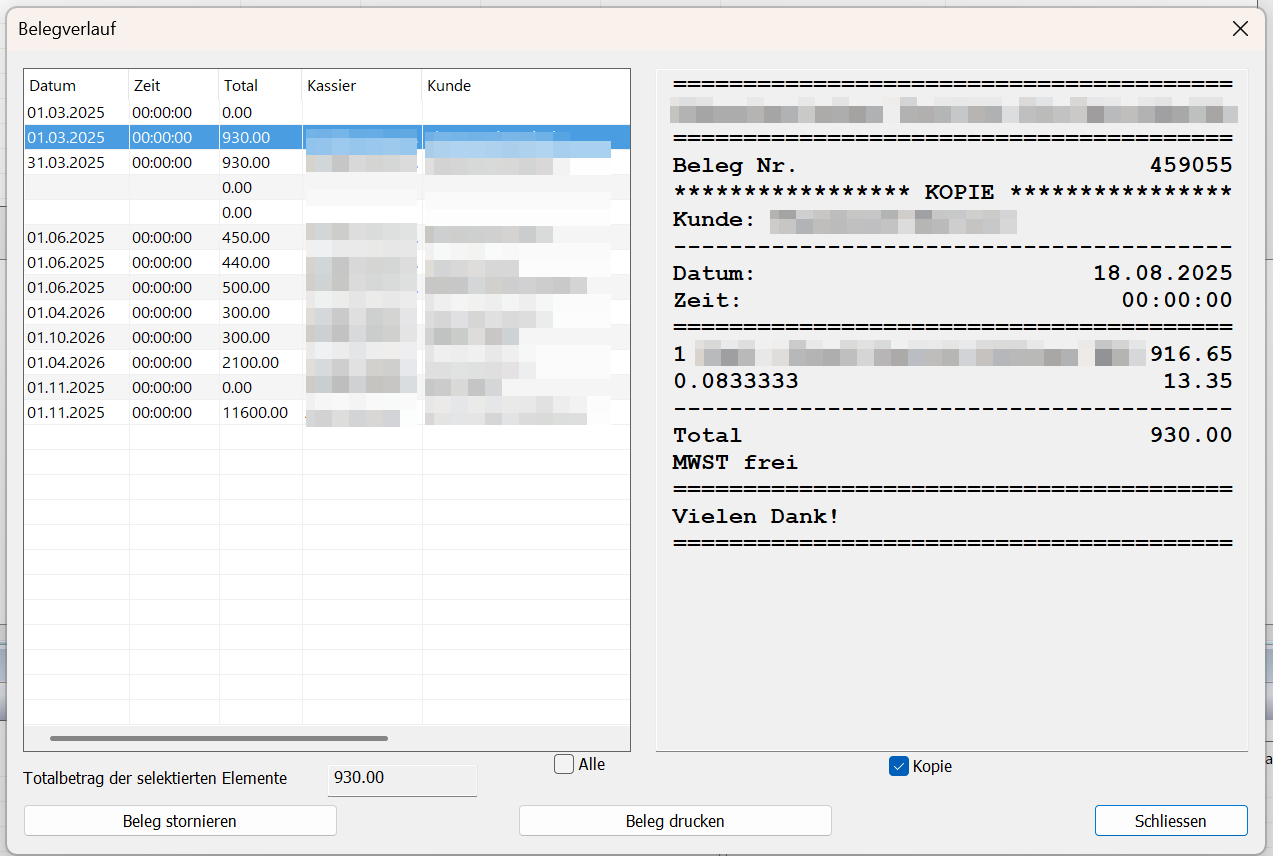This screenshot has width=1273, height=856.
Task: Click the MWST frei line
Action: 735,463
